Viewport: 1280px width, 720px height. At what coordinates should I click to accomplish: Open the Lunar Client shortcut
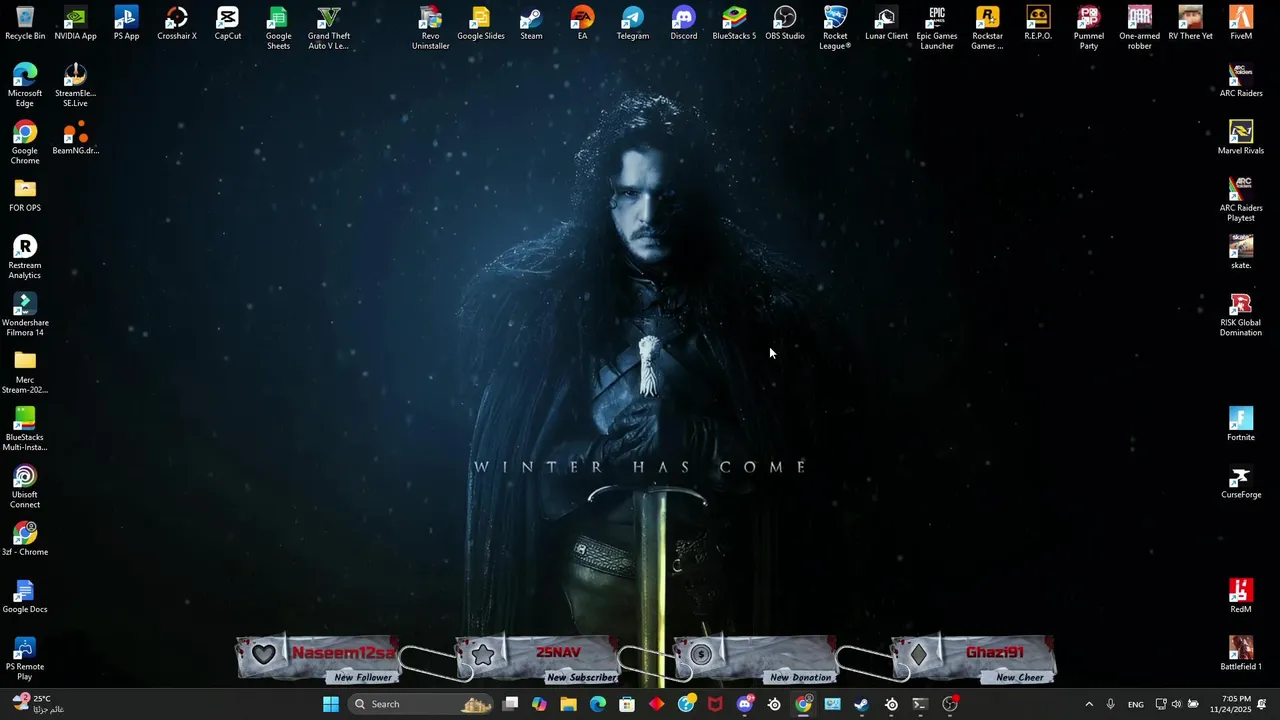886,24
